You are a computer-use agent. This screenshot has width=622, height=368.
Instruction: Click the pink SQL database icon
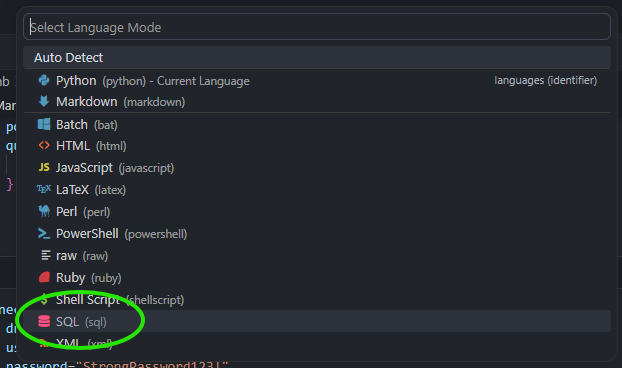(x=44, y=321)
